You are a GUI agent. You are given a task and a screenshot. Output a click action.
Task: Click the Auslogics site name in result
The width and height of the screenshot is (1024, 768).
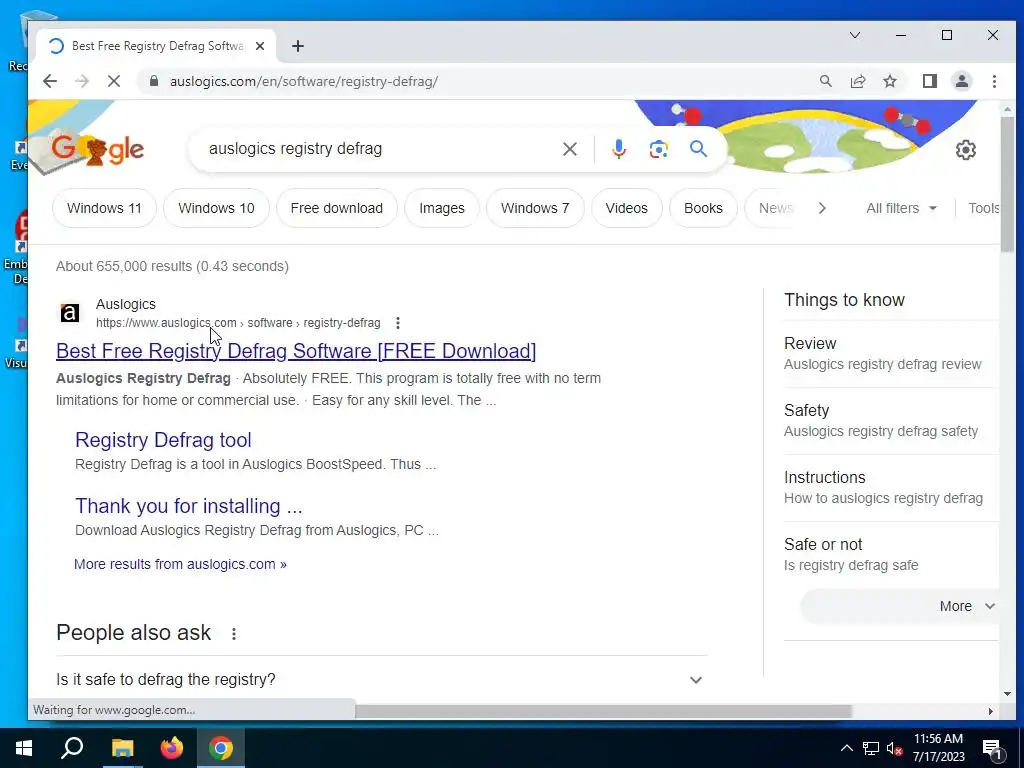coord(125,304)
